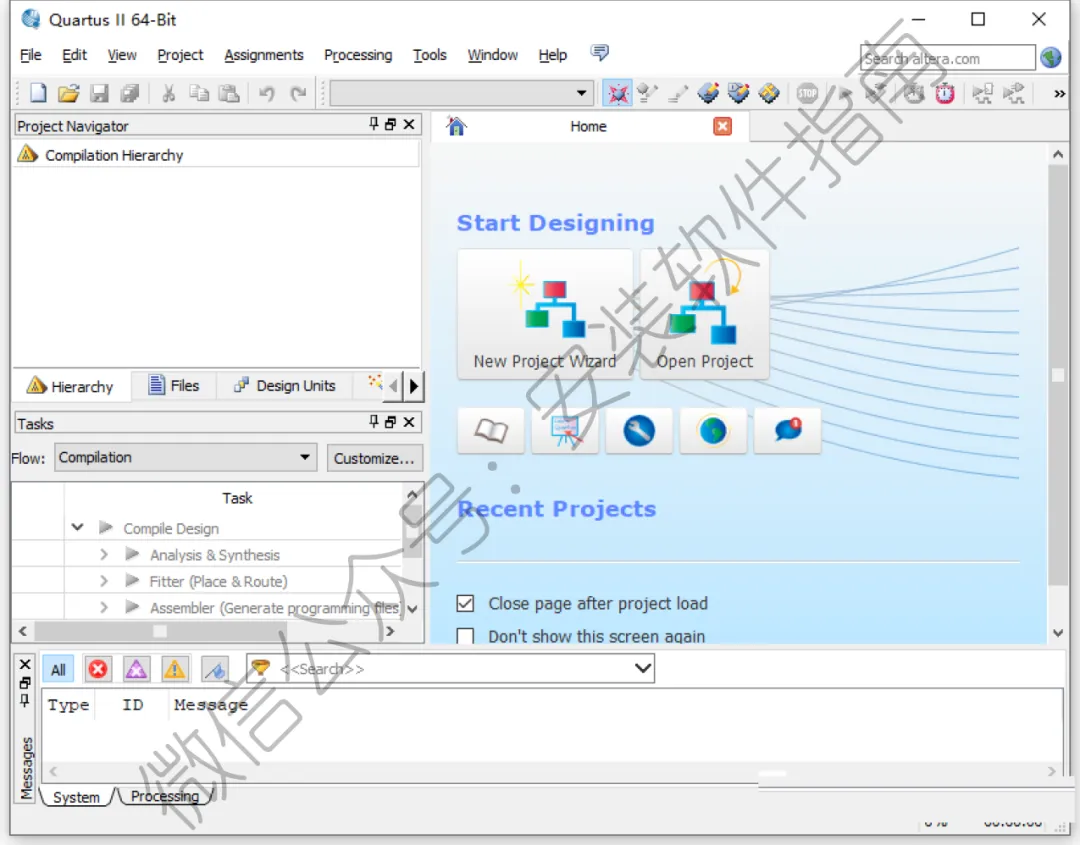Image resolution: width=1080 pixels, height=845 pixels.
Task: Click the Home page vertical scrollbar down arrow
Action: [1058, 633]
